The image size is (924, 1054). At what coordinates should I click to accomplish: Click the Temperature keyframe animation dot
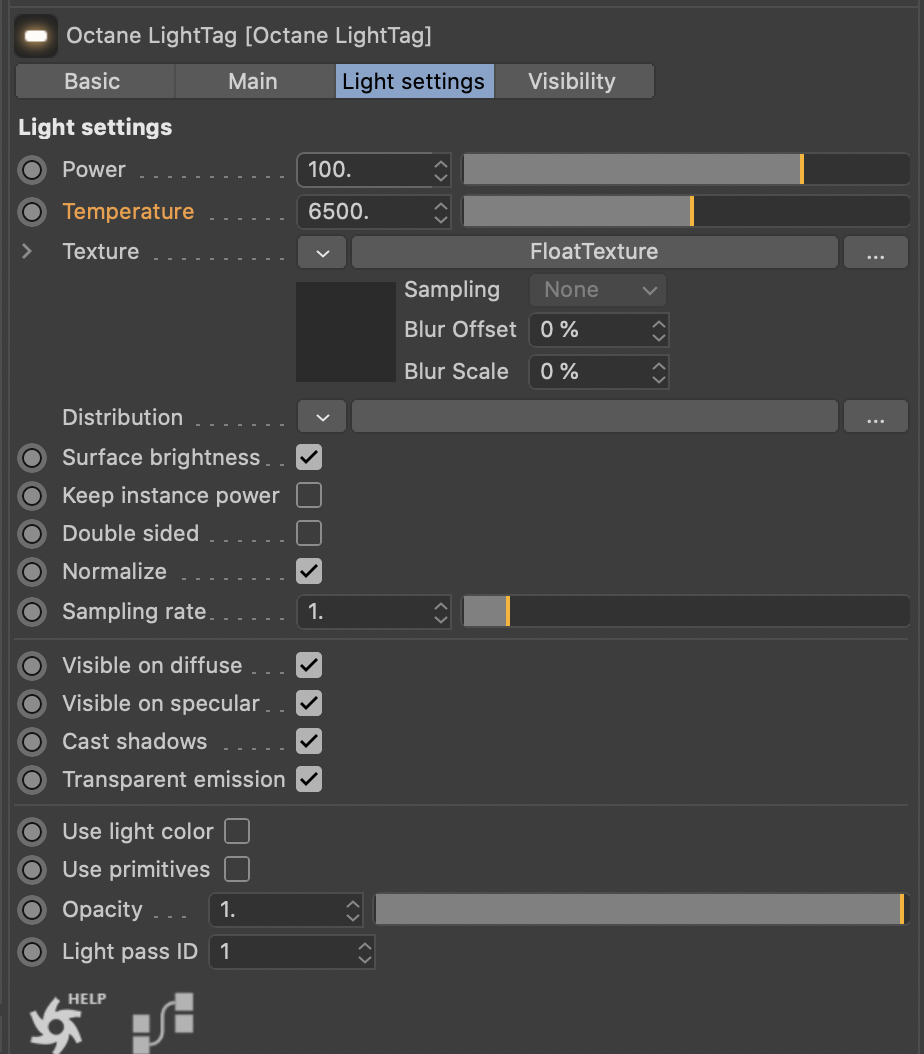point(33,212)
